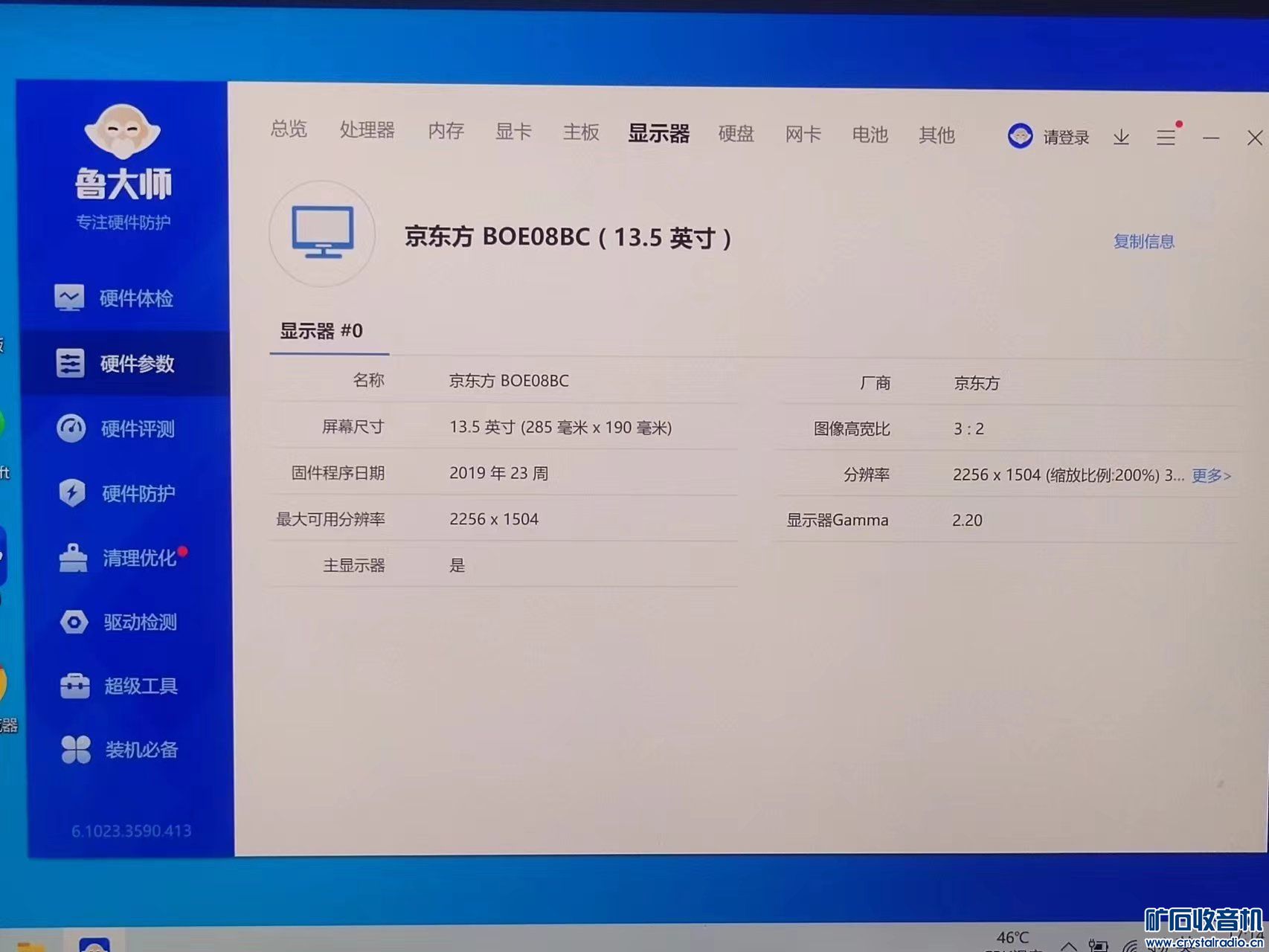Select the 显示器 #0 sub-tab
1269x952 pixels.
[x=321, y=331]
